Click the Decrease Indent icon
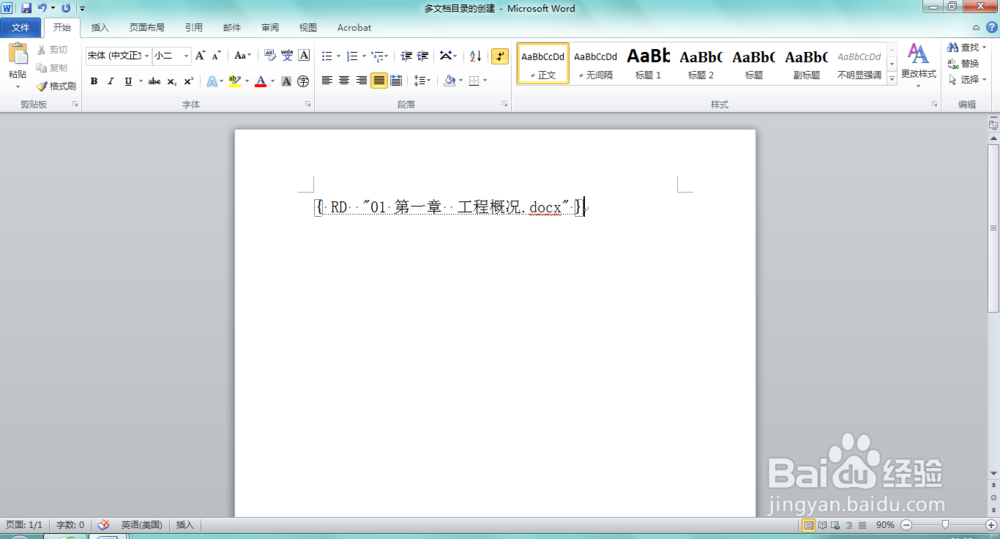The image size is (1000, 539). click(406, 56)
